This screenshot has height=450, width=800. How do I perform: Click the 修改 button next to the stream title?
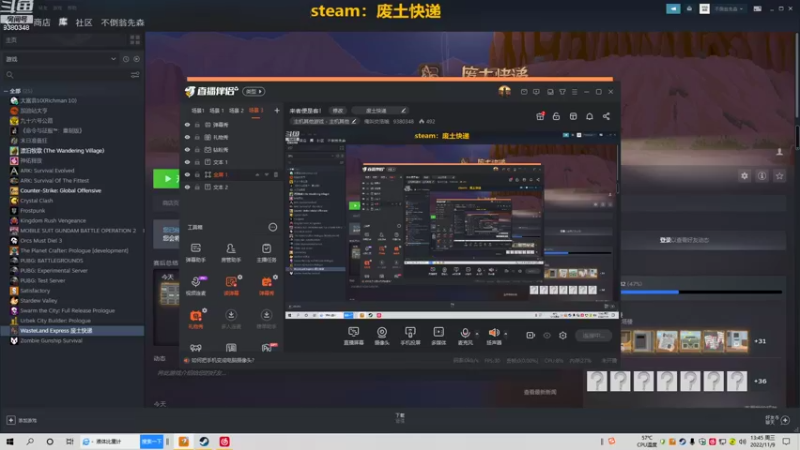(338, 110)
